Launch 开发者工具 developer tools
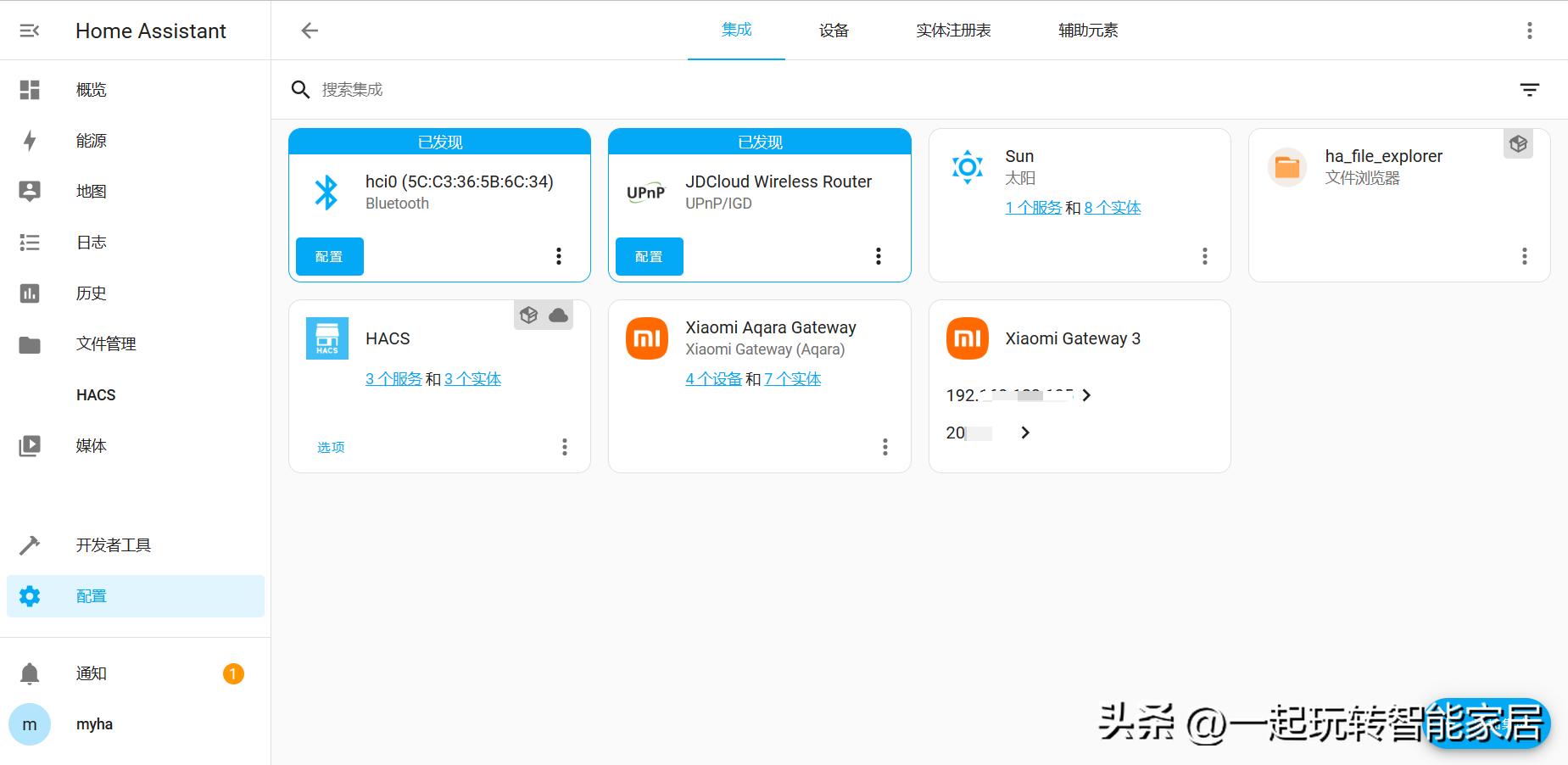 114,544
